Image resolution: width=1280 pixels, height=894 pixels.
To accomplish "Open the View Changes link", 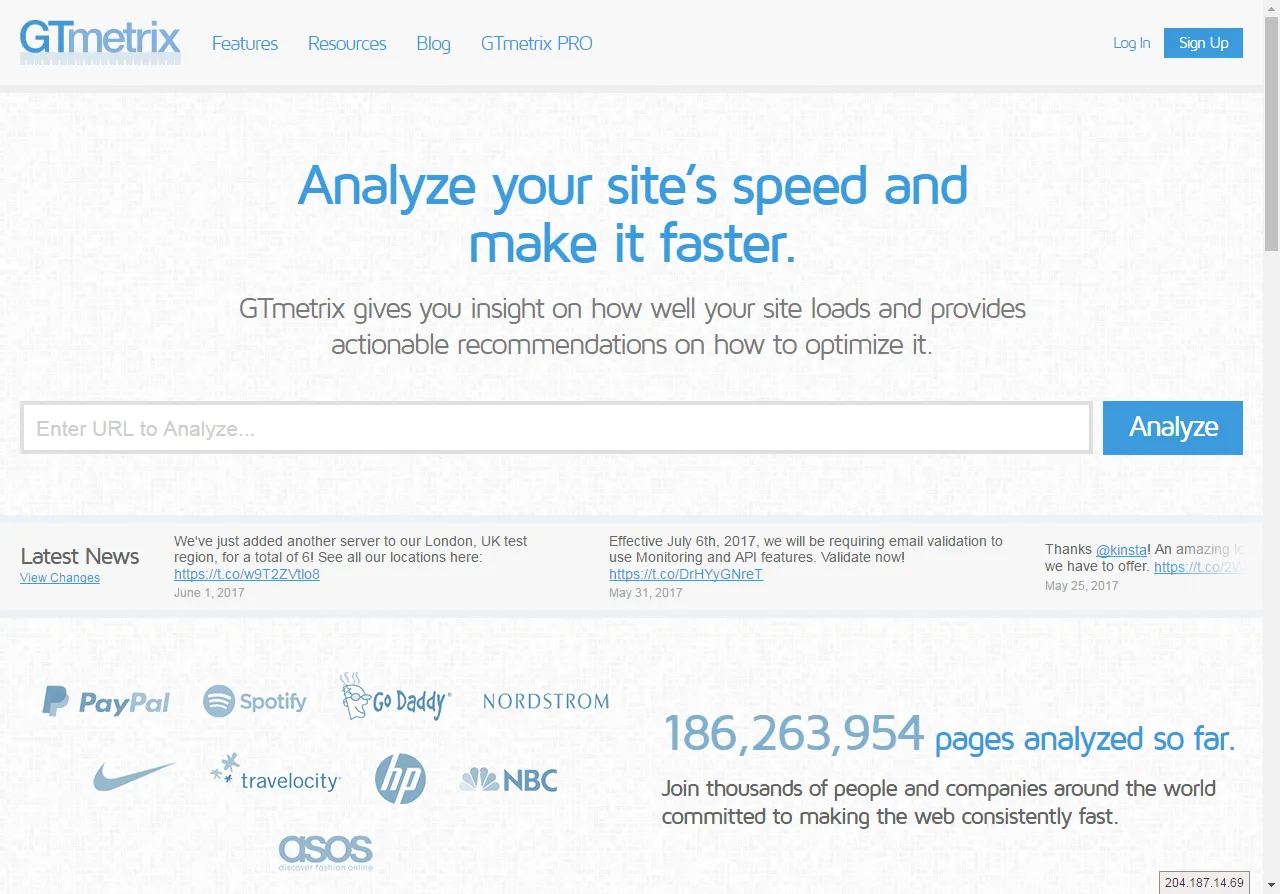I will click(60, 578).
